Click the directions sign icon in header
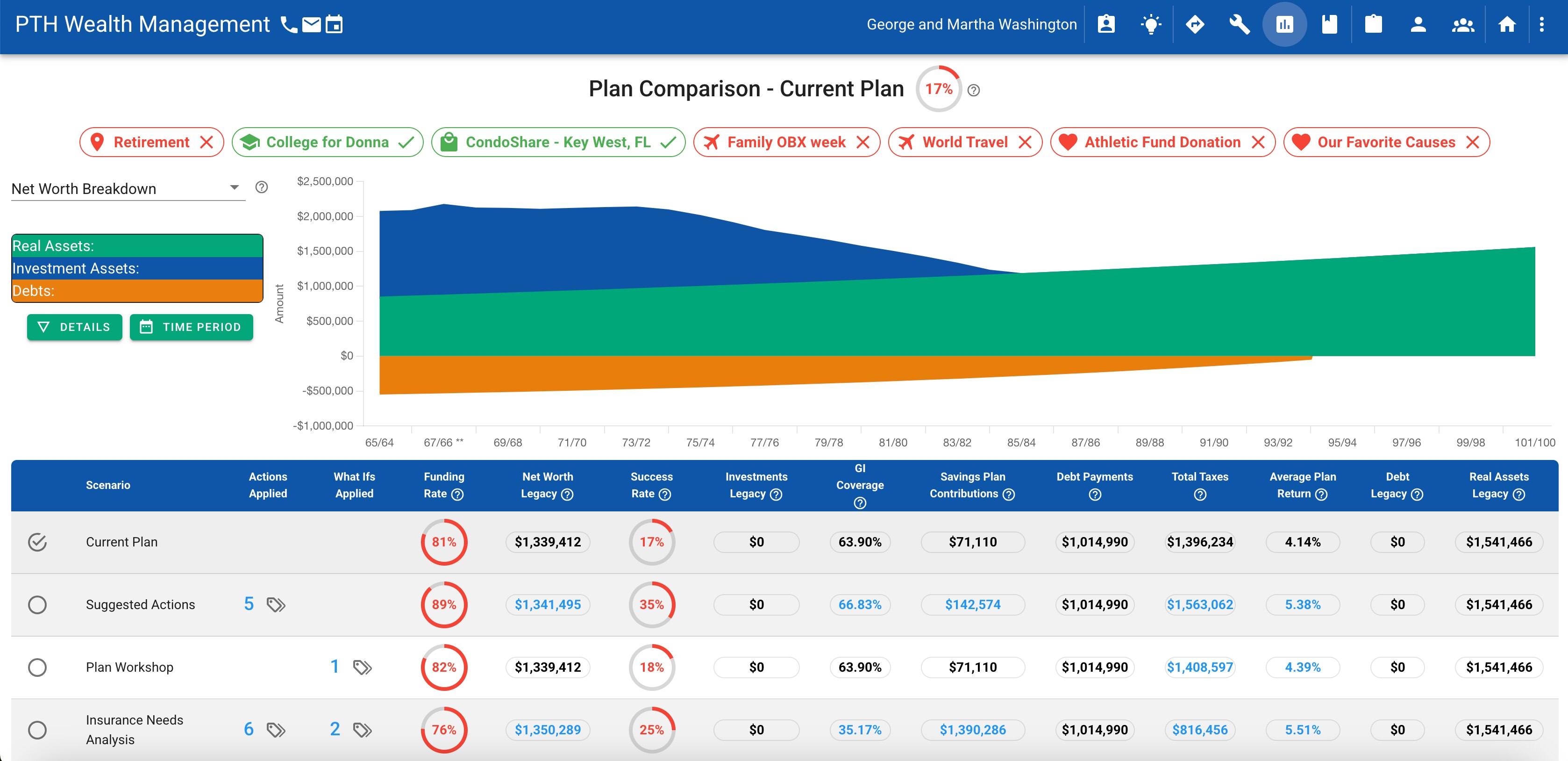 1195,25
